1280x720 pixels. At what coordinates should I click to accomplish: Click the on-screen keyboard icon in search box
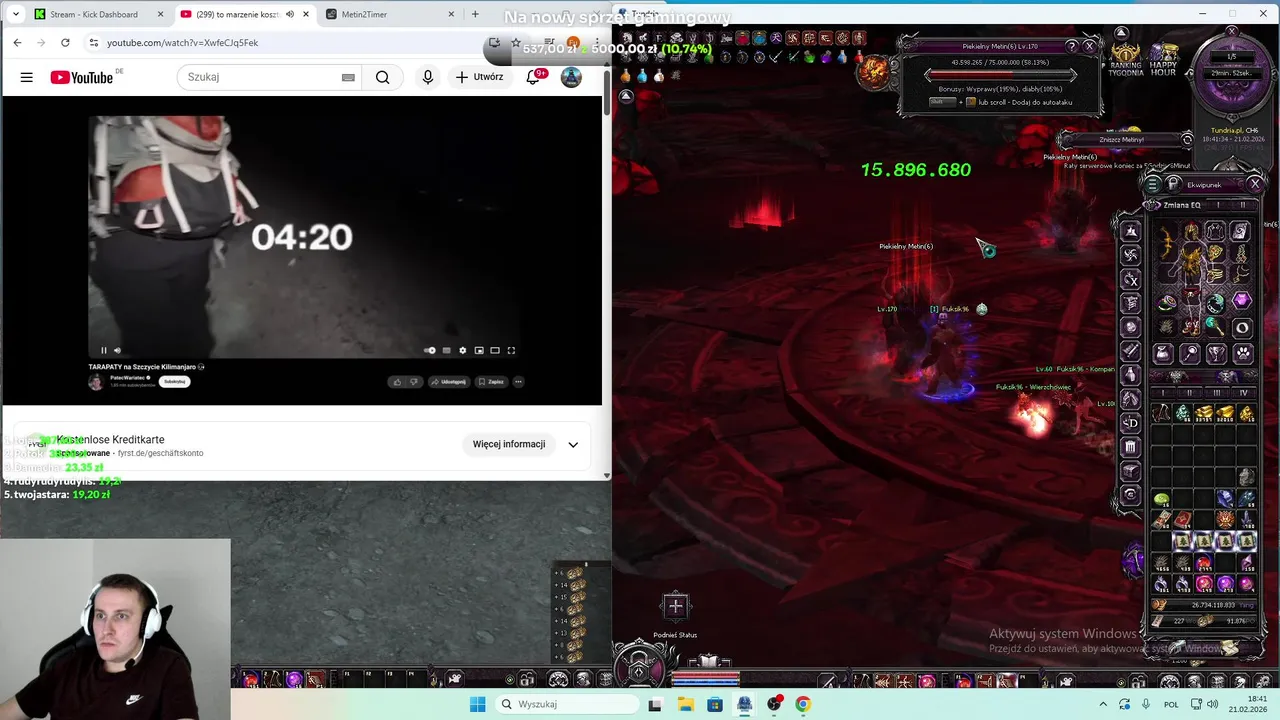click(348, 77)
